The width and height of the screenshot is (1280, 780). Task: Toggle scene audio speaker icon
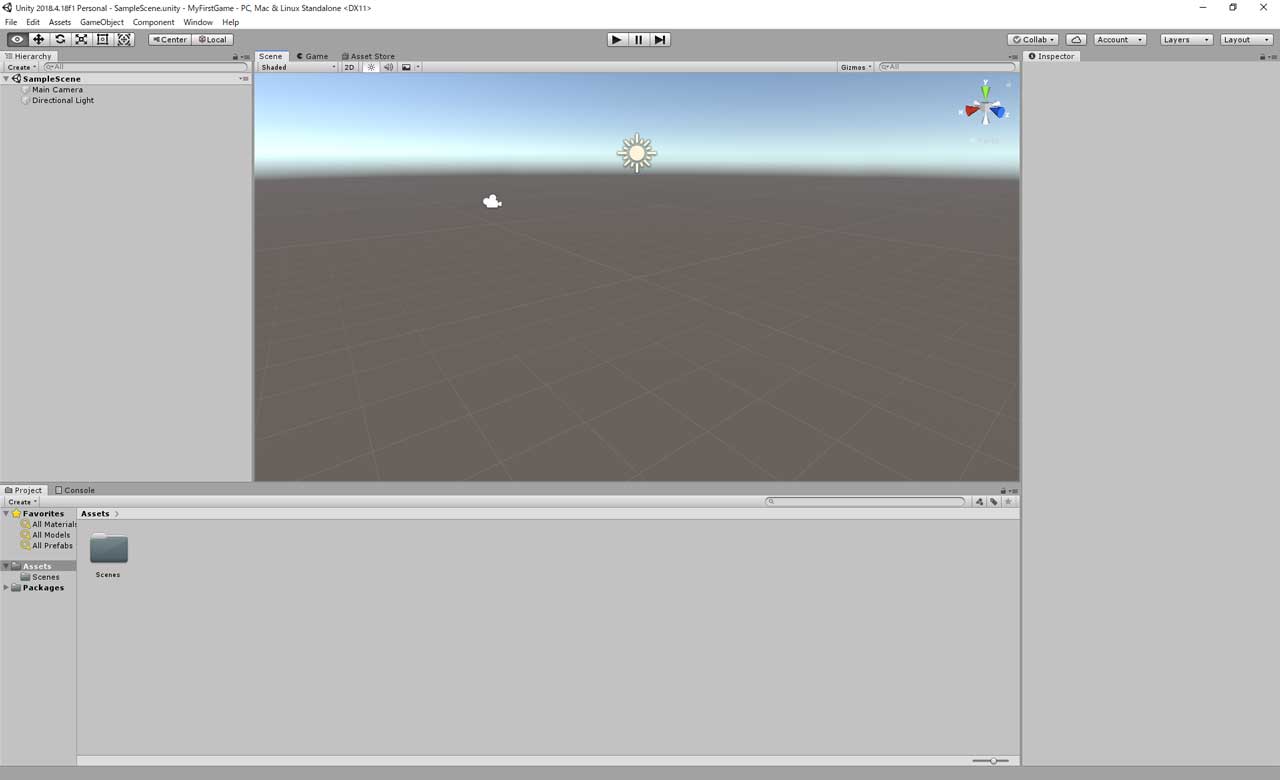click(388, 67)
